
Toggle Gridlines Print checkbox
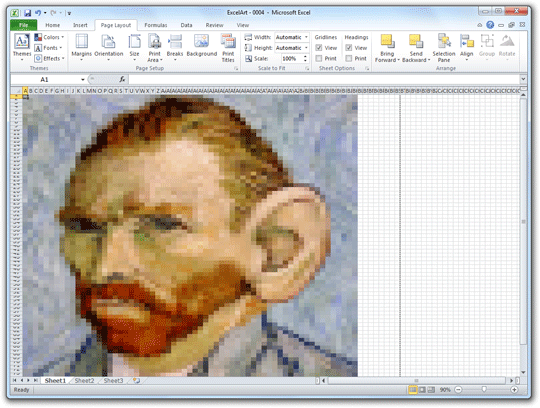pos(319,59)
